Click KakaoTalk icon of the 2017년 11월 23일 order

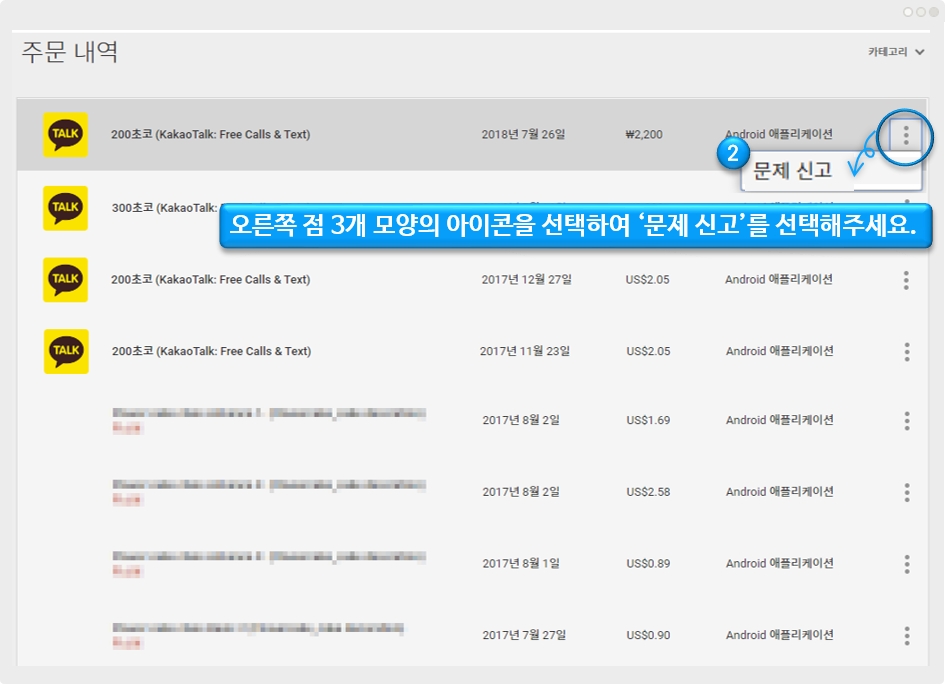pos(66,351)
